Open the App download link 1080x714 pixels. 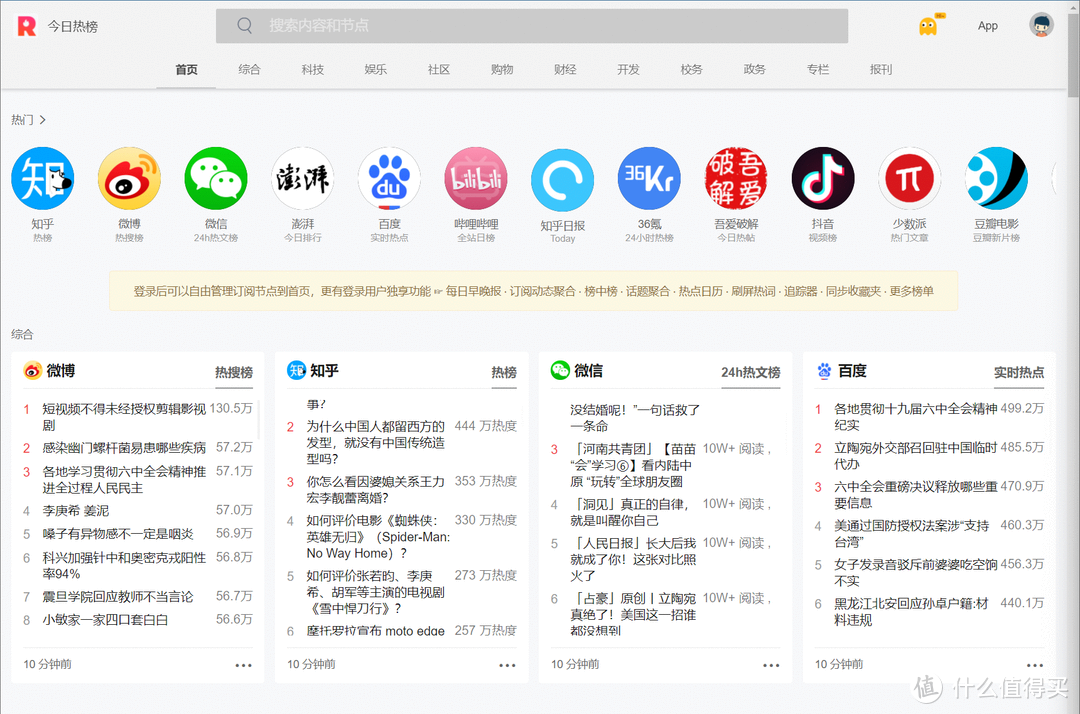[x=987, y=25]
